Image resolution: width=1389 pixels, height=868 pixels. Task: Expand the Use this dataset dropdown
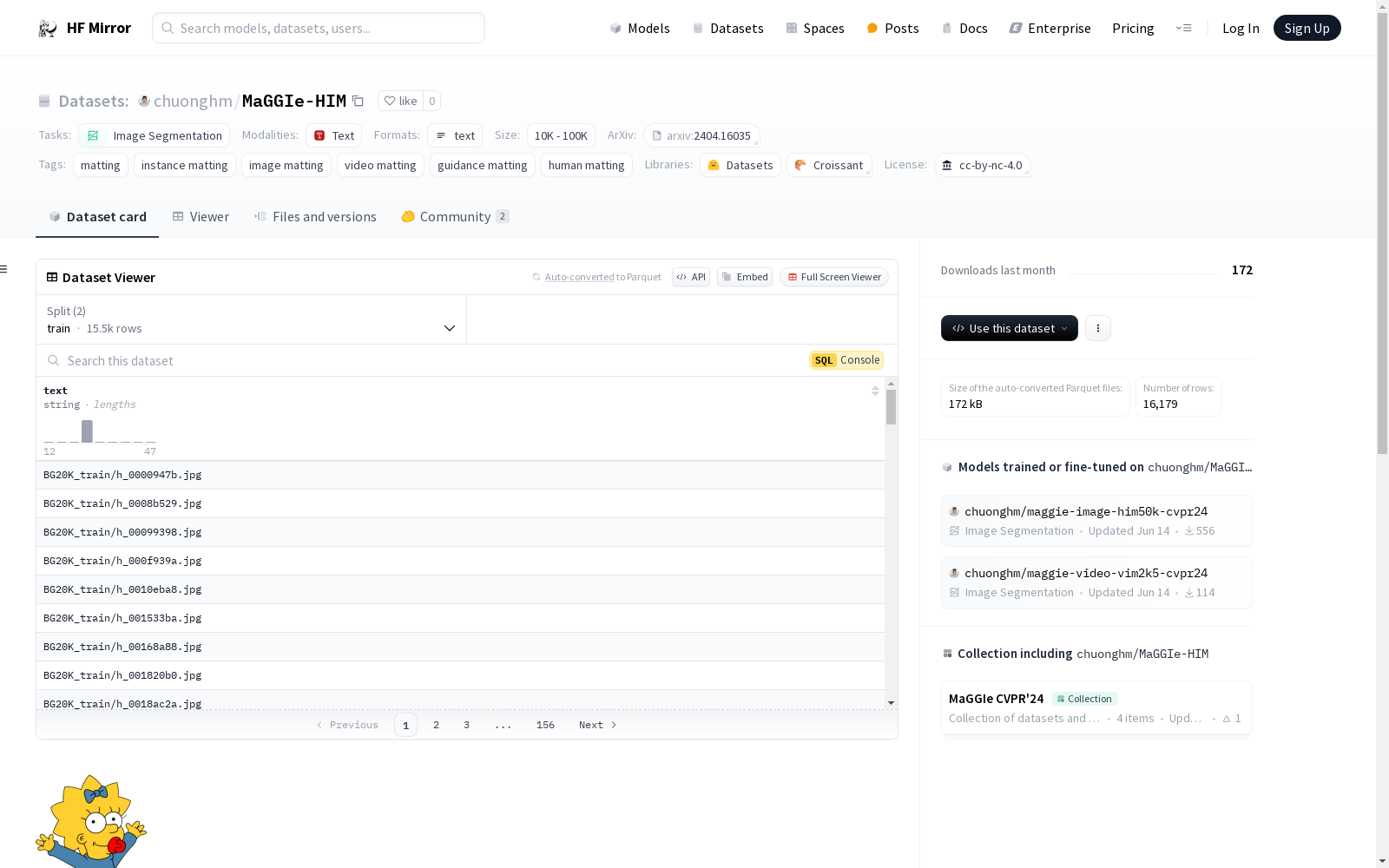[x=1010, y=328]
